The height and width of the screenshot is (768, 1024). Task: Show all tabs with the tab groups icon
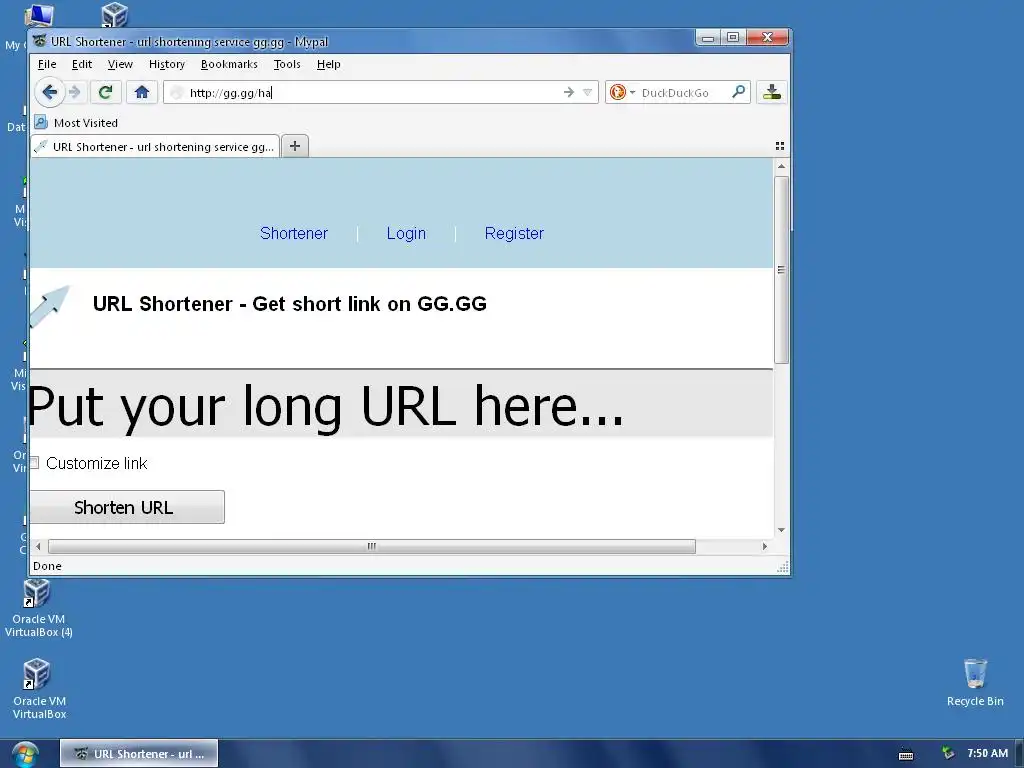pos(780,146)
